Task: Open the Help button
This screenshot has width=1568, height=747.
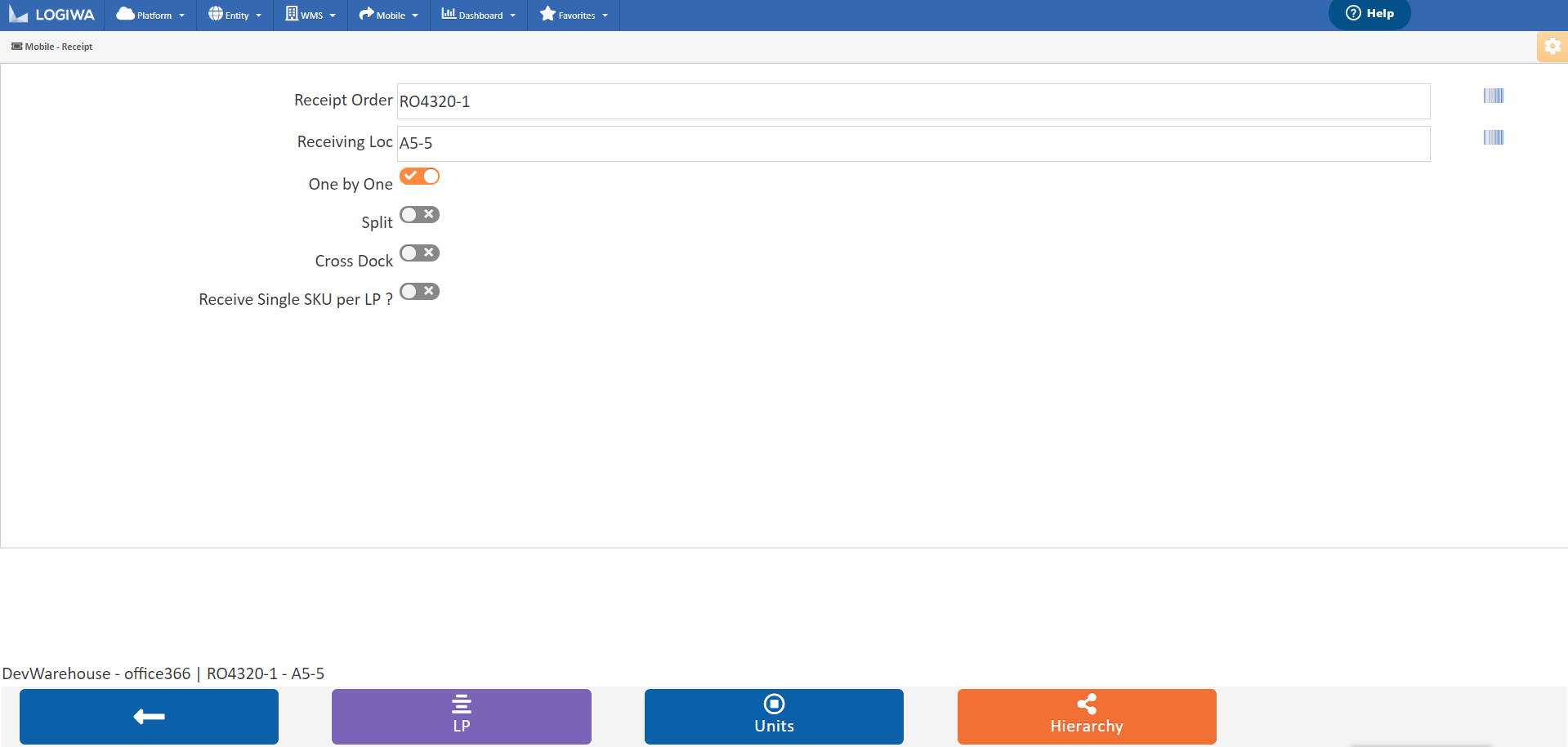Action: tap(1369, 14)
